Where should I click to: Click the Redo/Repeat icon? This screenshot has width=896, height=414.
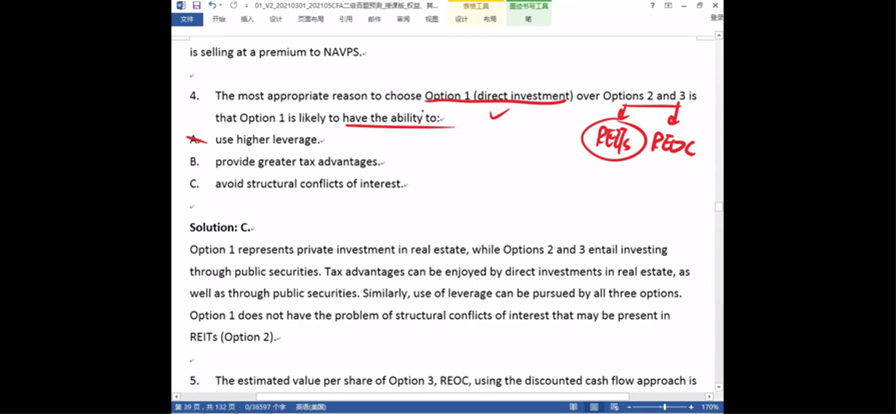click(233, 6)
